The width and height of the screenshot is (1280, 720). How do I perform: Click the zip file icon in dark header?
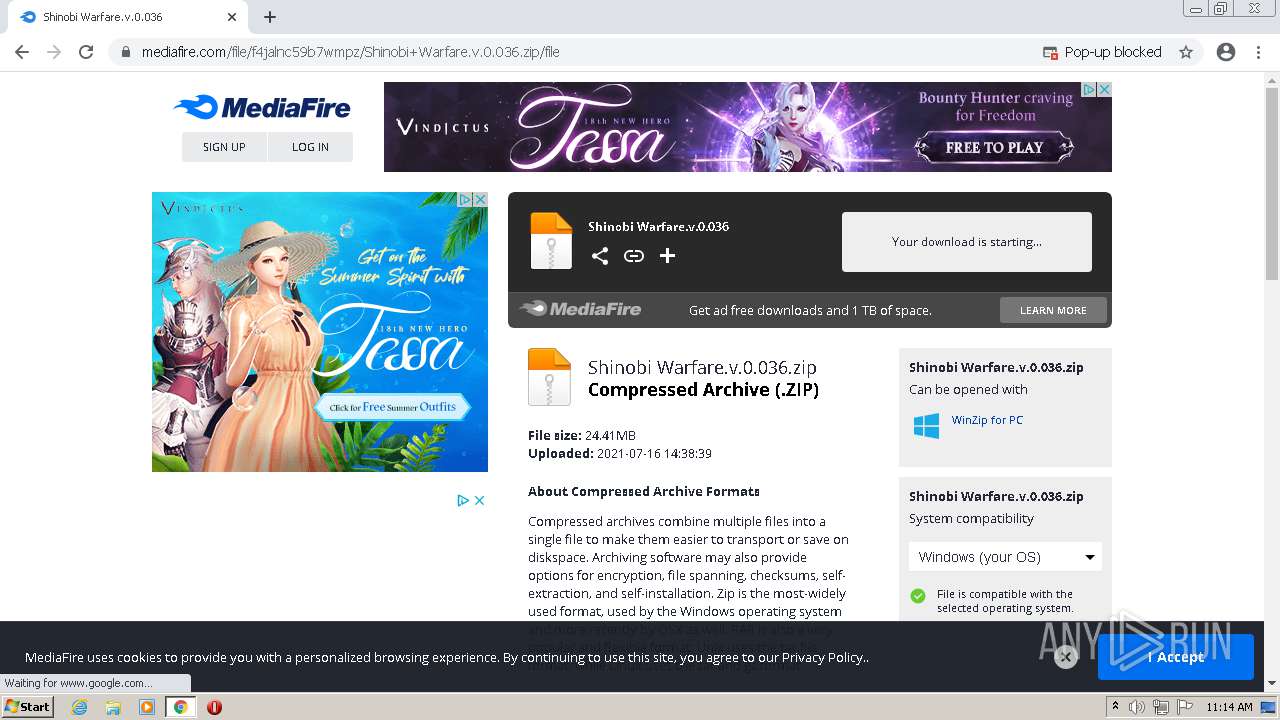[x=551, y=241]
